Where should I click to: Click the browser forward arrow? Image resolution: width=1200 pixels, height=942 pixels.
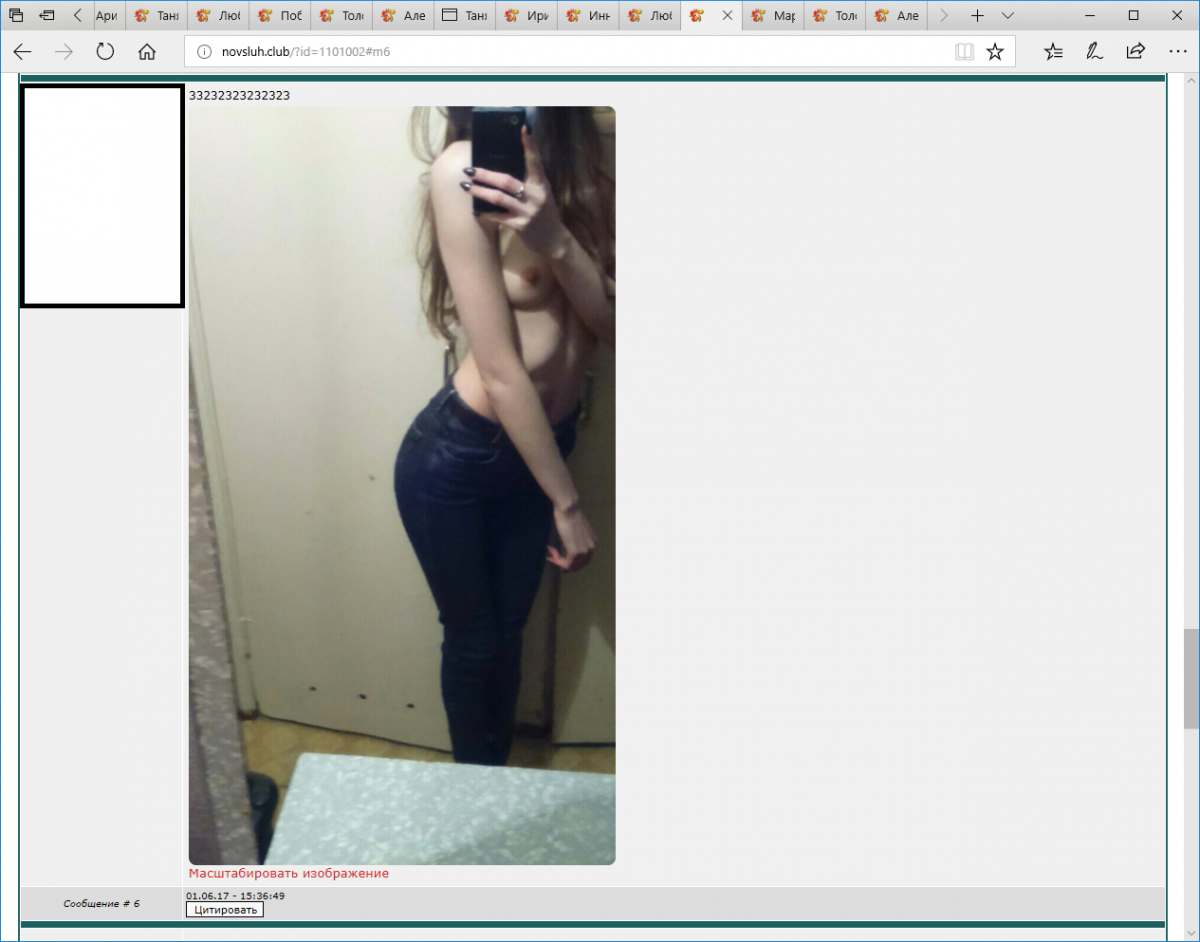[64, 52]
